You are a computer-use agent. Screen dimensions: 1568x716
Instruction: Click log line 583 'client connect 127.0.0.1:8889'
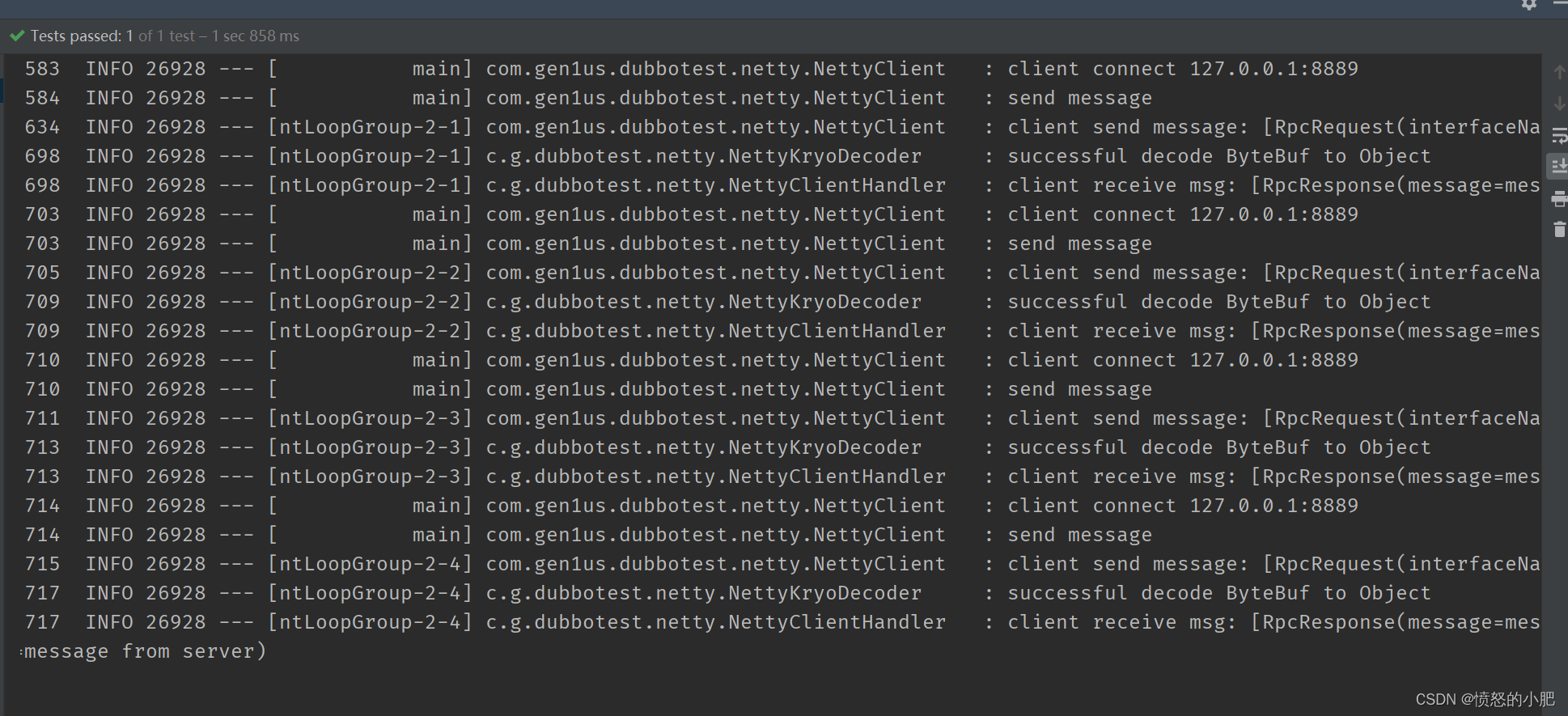(x=692, y=69)
